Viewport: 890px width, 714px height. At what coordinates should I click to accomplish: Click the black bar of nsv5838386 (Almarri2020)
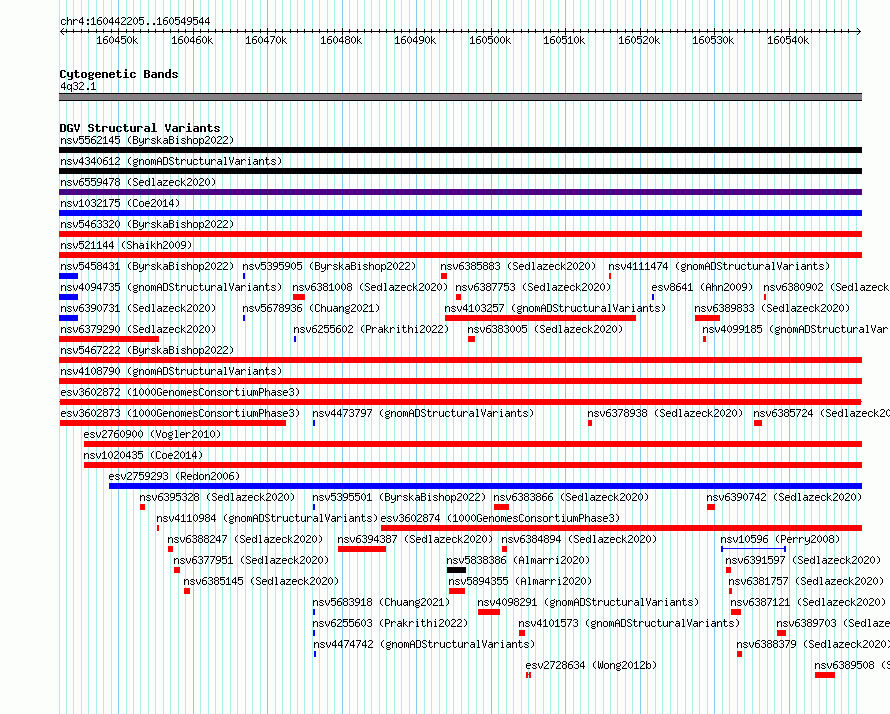[x=456, y=570]
